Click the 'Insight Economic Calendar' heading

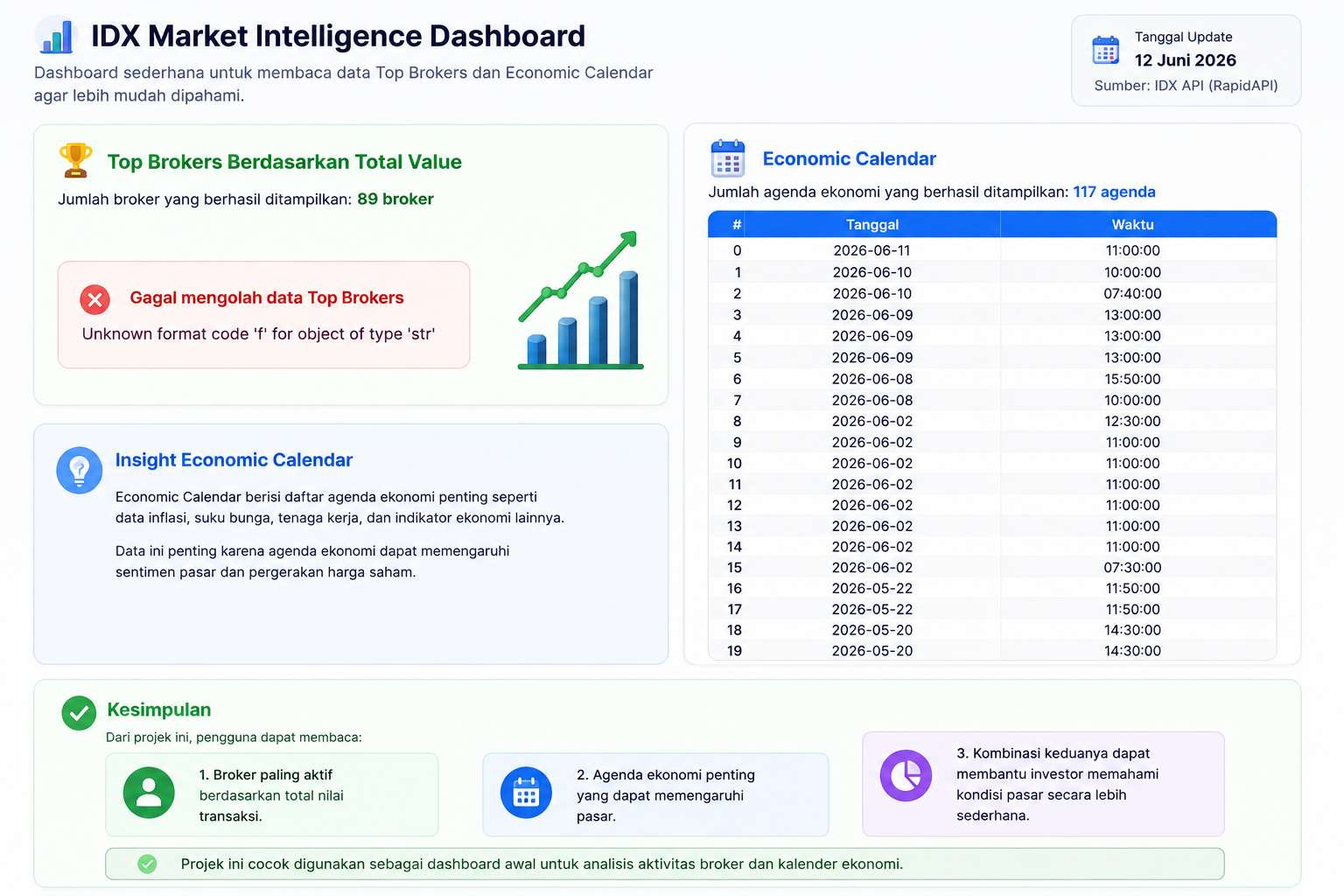click(234, 460)
